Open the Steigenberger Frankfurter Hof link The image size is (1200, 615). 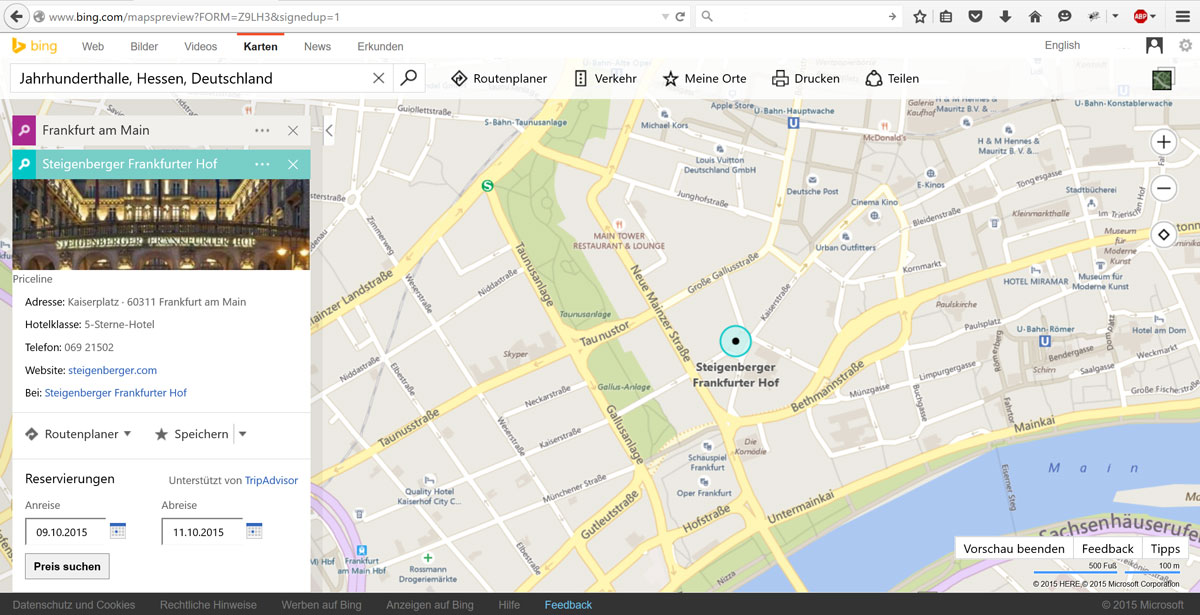tap(116, 393)
